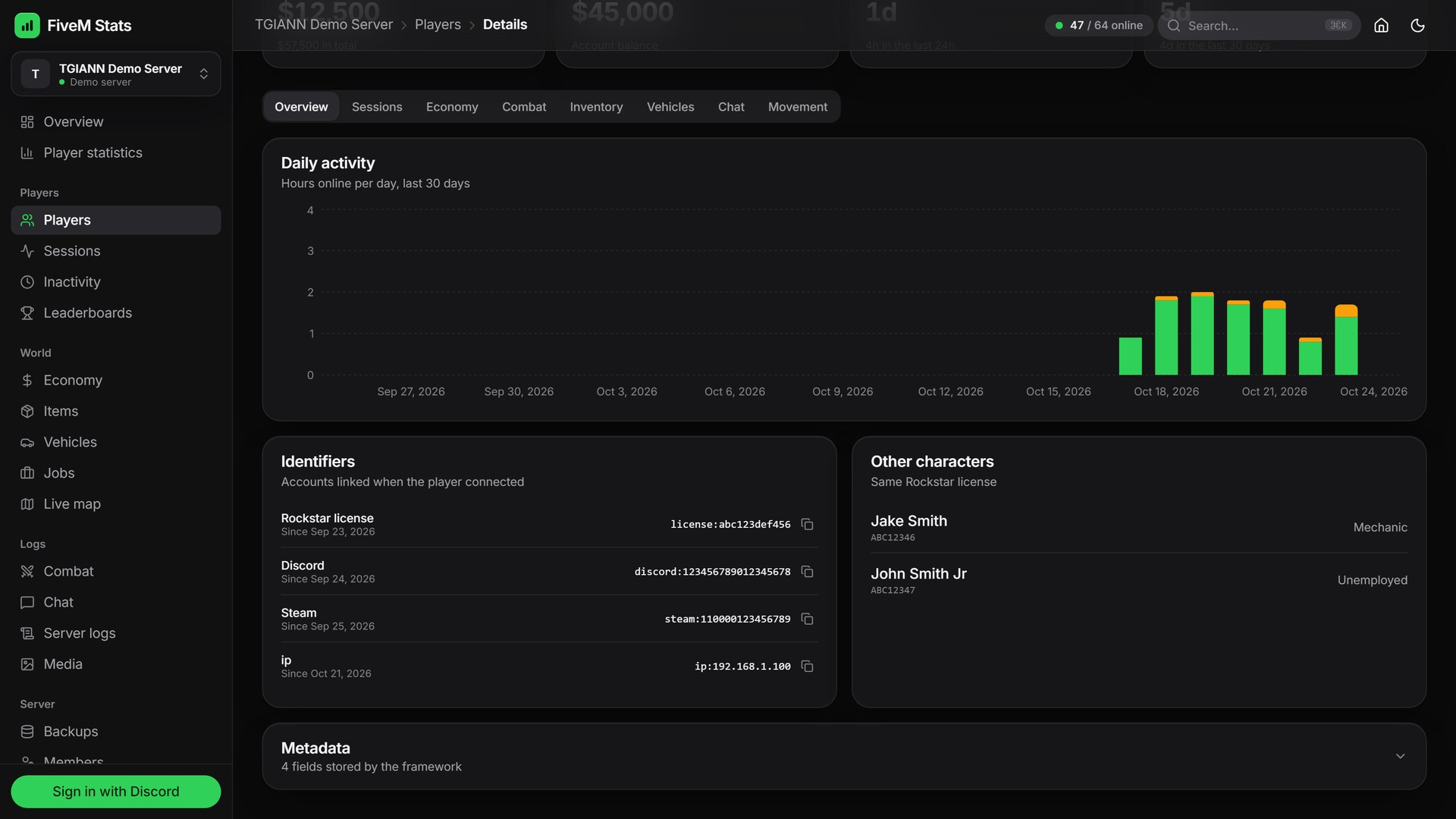Click the home icon in header
Screen dimensions: 1456x819
[x=1381, y=25]
